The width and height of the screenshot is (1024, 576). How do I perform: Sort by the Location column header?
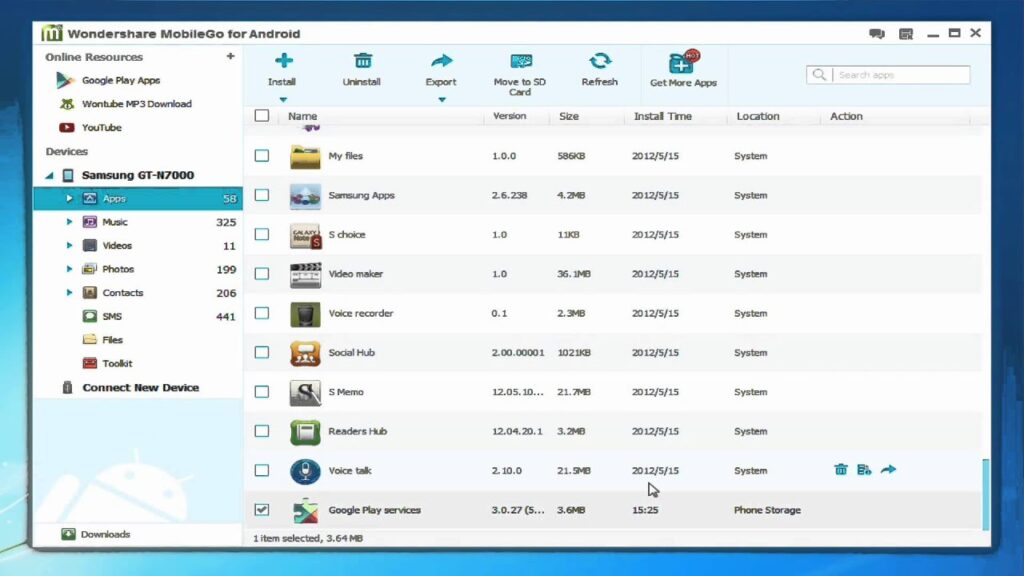tap(758, 116)
